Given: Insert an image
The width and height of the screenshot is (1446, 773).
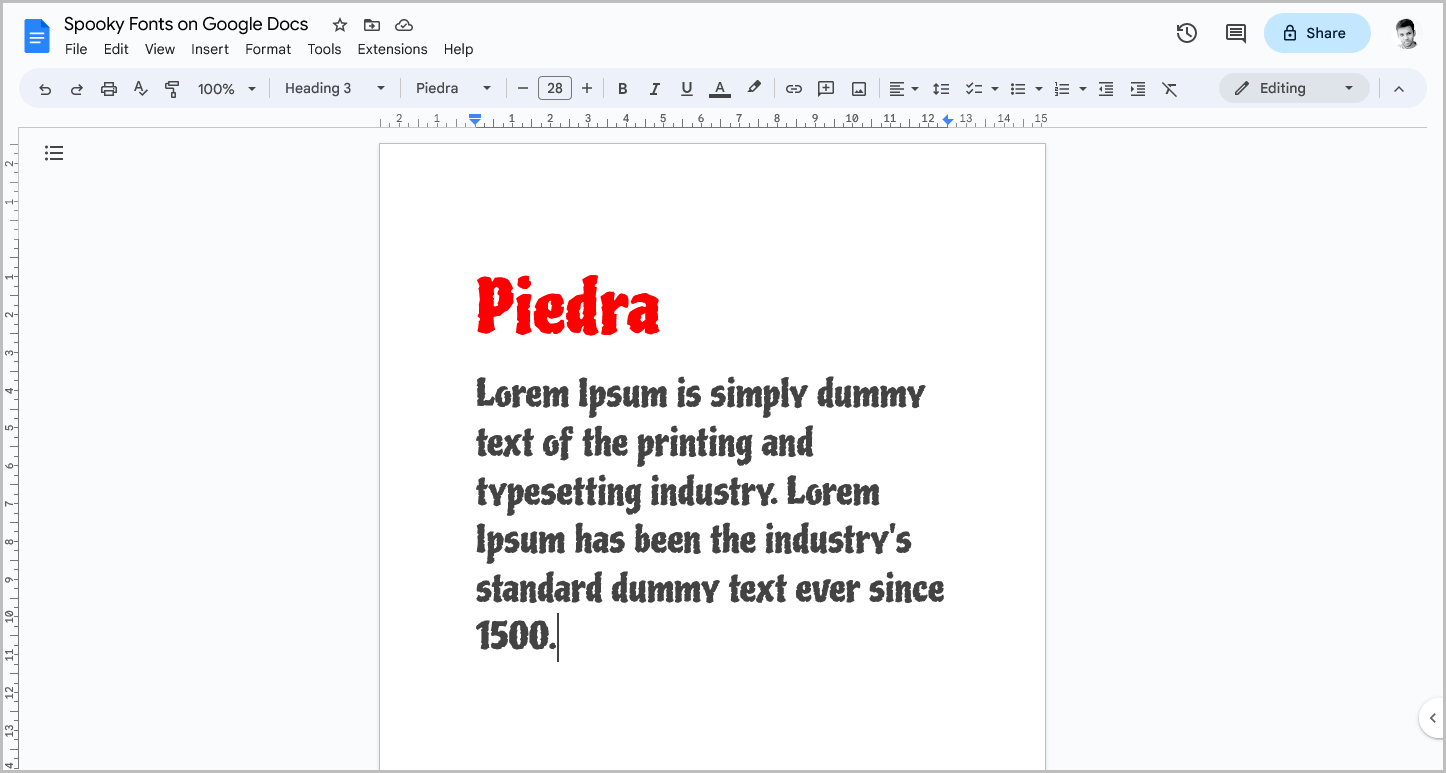Looking at the screenshot, I should click(x=858, y=88).
